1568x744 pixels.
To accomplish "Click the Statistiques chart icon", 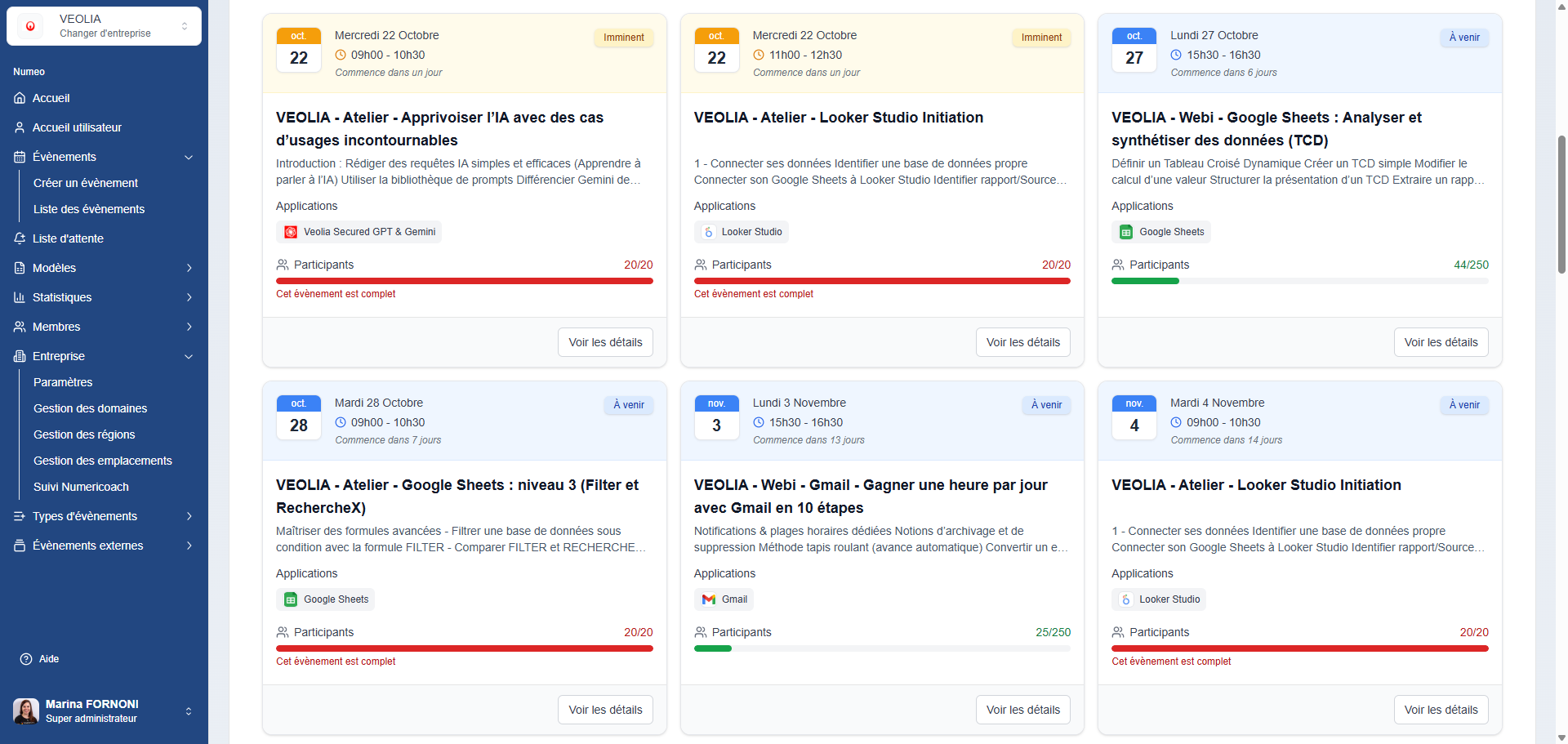I will (x=20, y=297).
